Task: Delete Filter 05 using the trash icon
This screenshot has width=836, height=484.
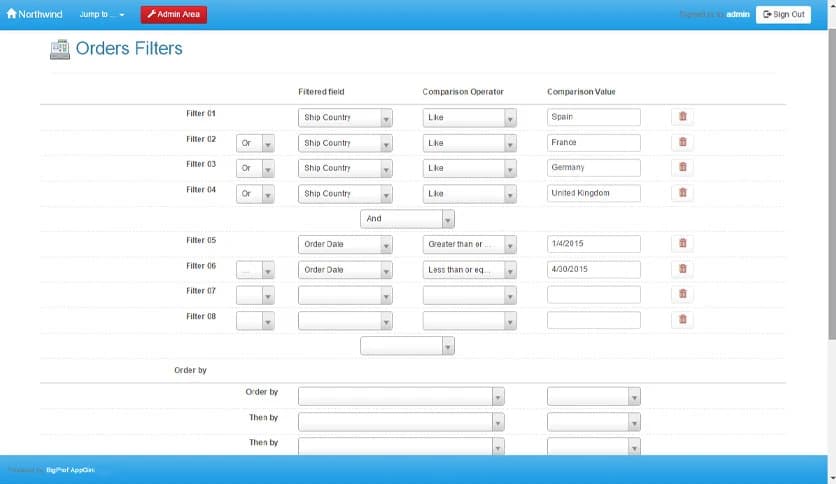Action: pos(682,244)
